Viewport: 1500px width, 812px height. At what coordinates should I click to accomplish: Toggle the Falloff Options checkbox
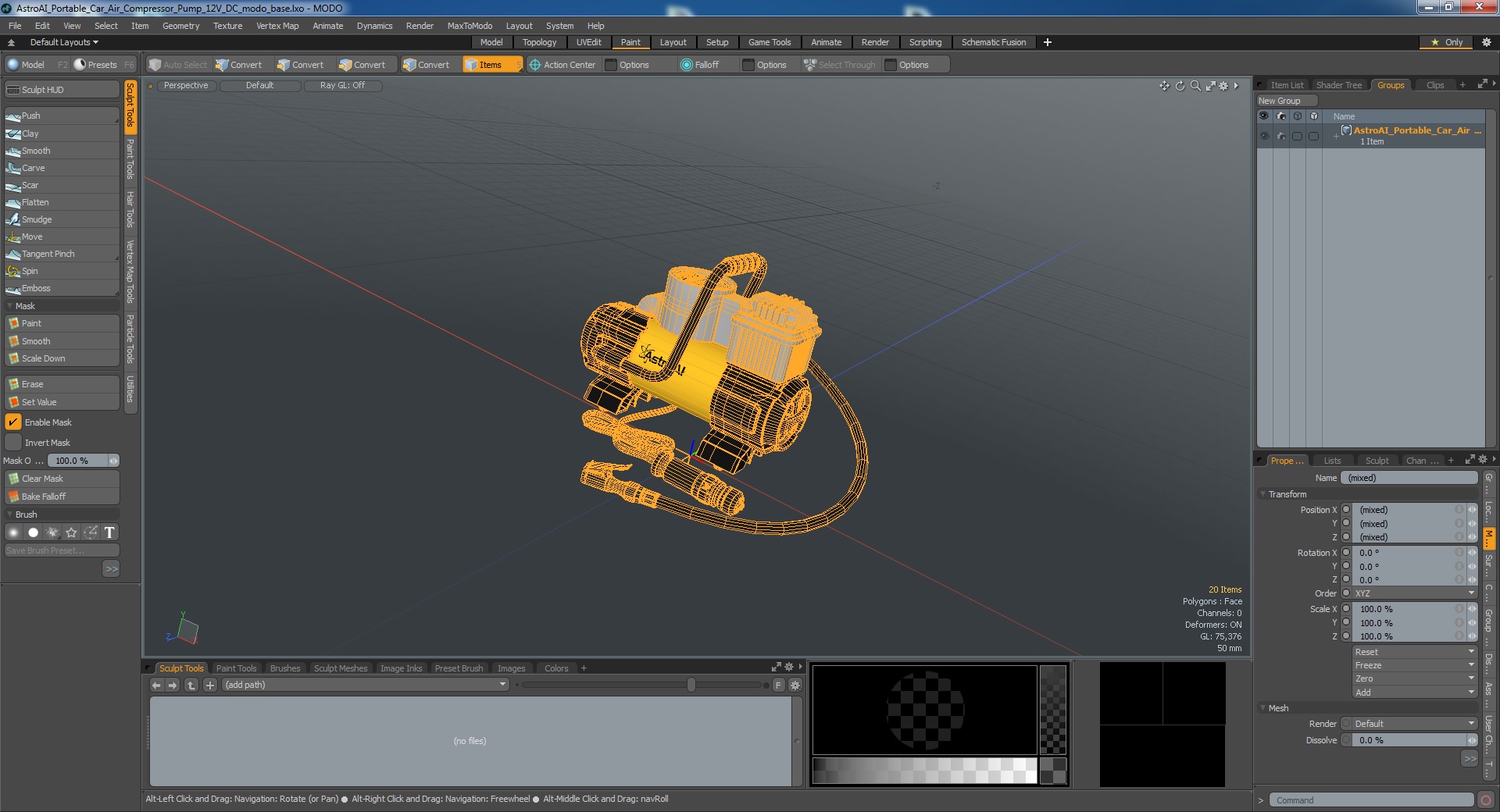[x=748, y=65]
